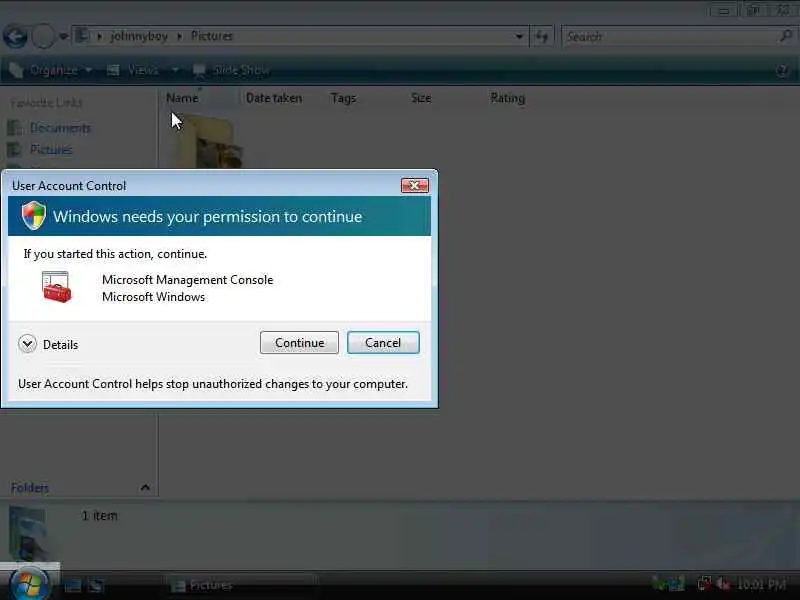The image size is (800, 600).
Task: Sort by the Size column header
Action: pyautogui.click(x=421, y=98)
